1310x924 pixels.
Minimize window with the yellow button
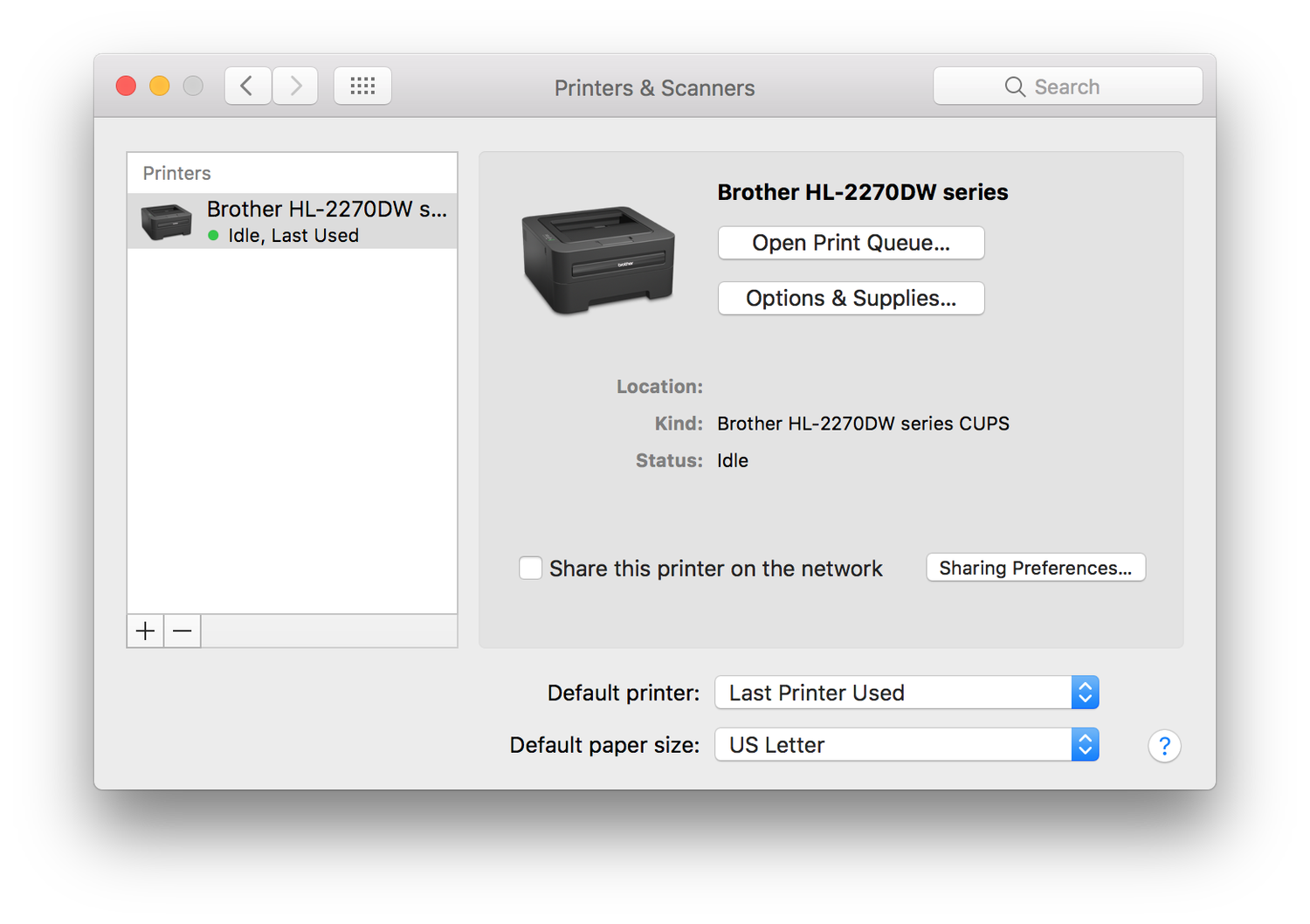[160, 86]
